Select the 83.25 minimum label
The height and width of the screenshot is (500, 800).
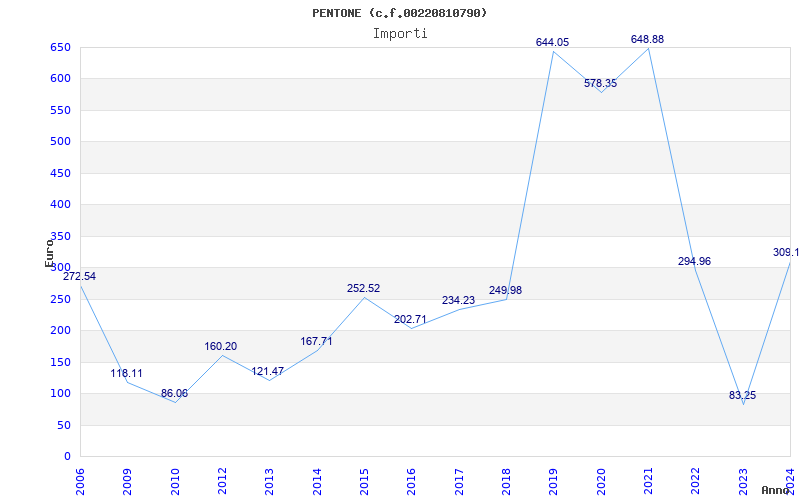pyautogui.click(x=743, y=395)
